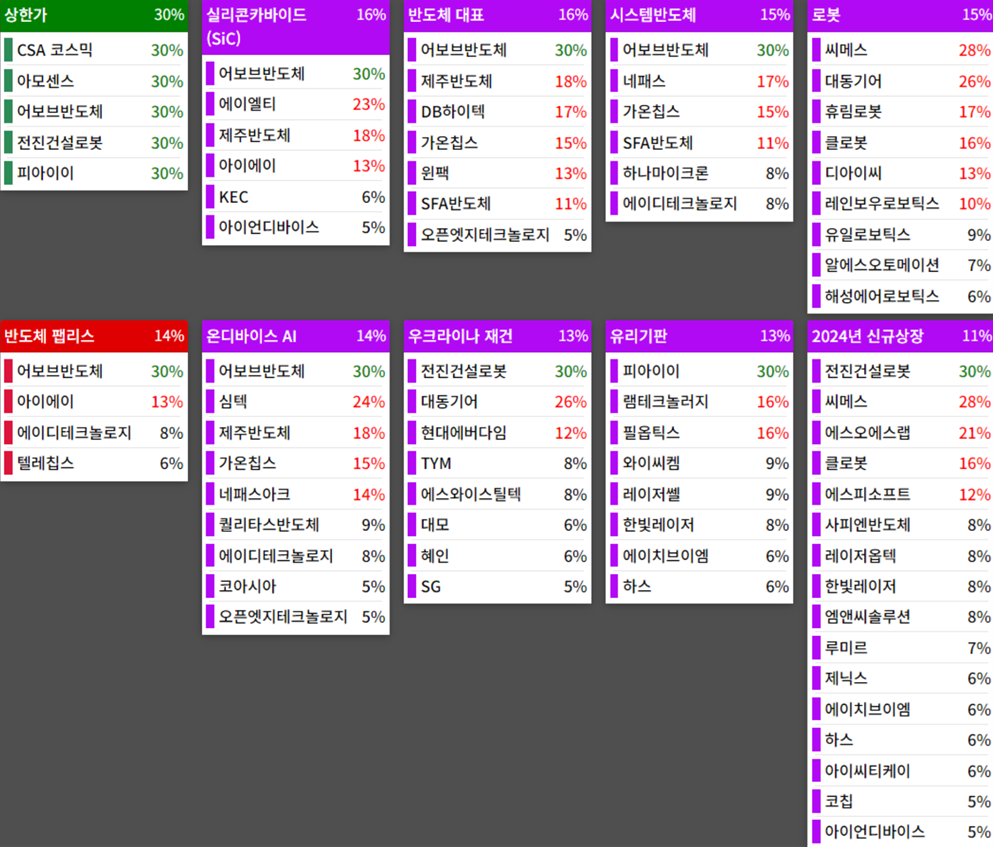Select DB하이텍 row at 17%
The image size is (993, 847).
pyautogui.click(x=498, y=111)
